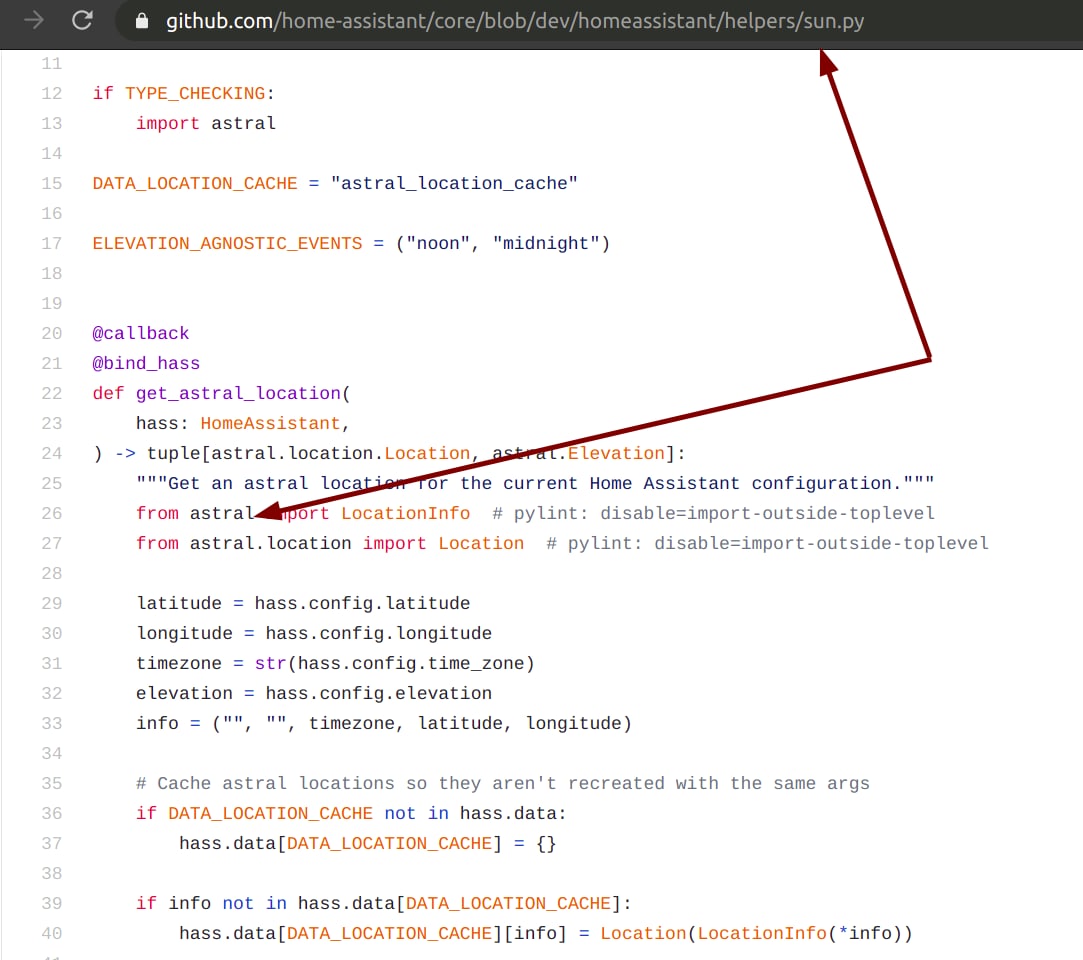Click line number 32
Viewport: 1083px width, 960px height.
point(52,693)
